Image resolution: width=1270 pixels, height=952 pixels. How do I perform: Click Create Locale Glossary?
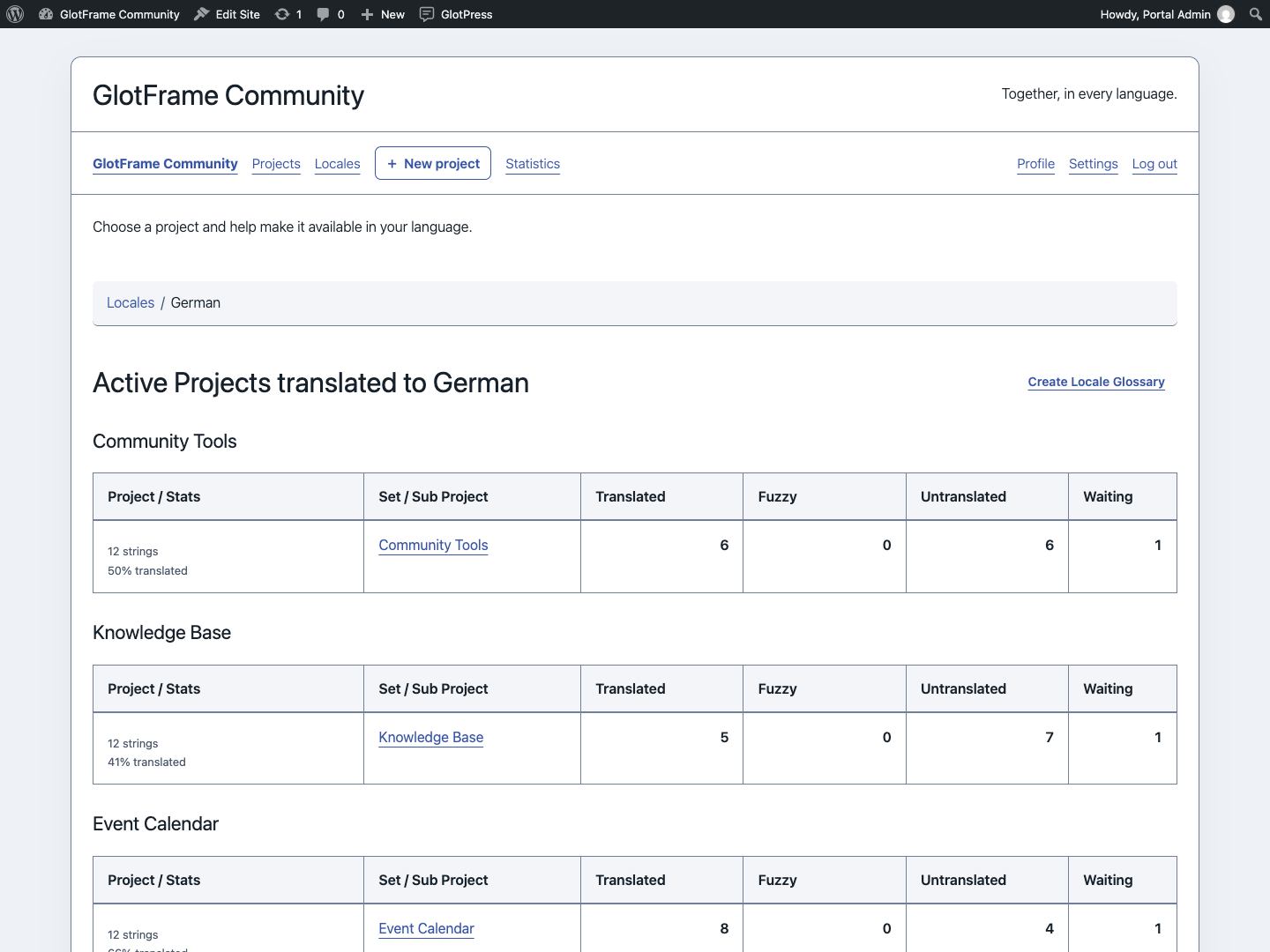(1096, 382)
